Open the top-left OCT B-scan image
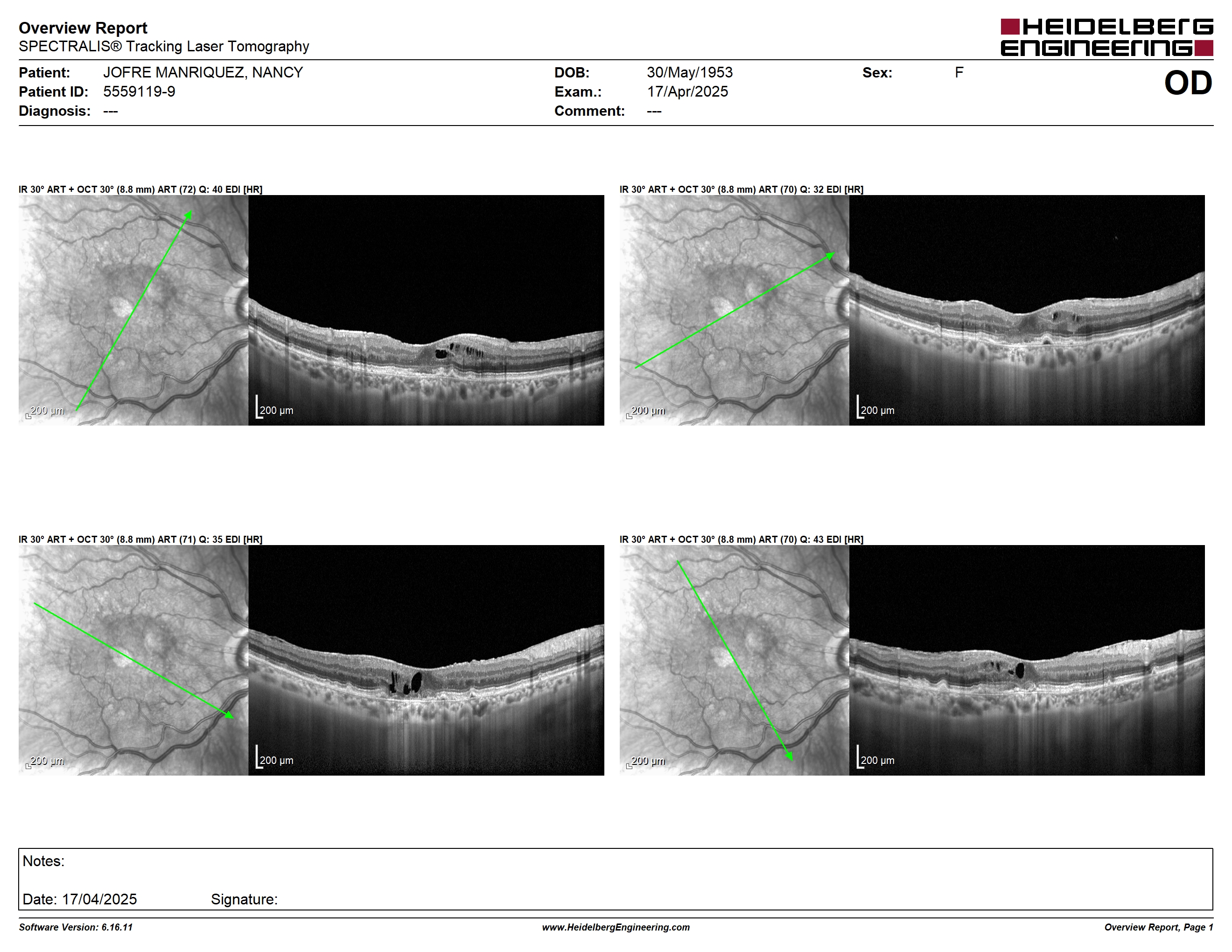This screenshot has width=1232, height=952. click(x=426, y=310)
